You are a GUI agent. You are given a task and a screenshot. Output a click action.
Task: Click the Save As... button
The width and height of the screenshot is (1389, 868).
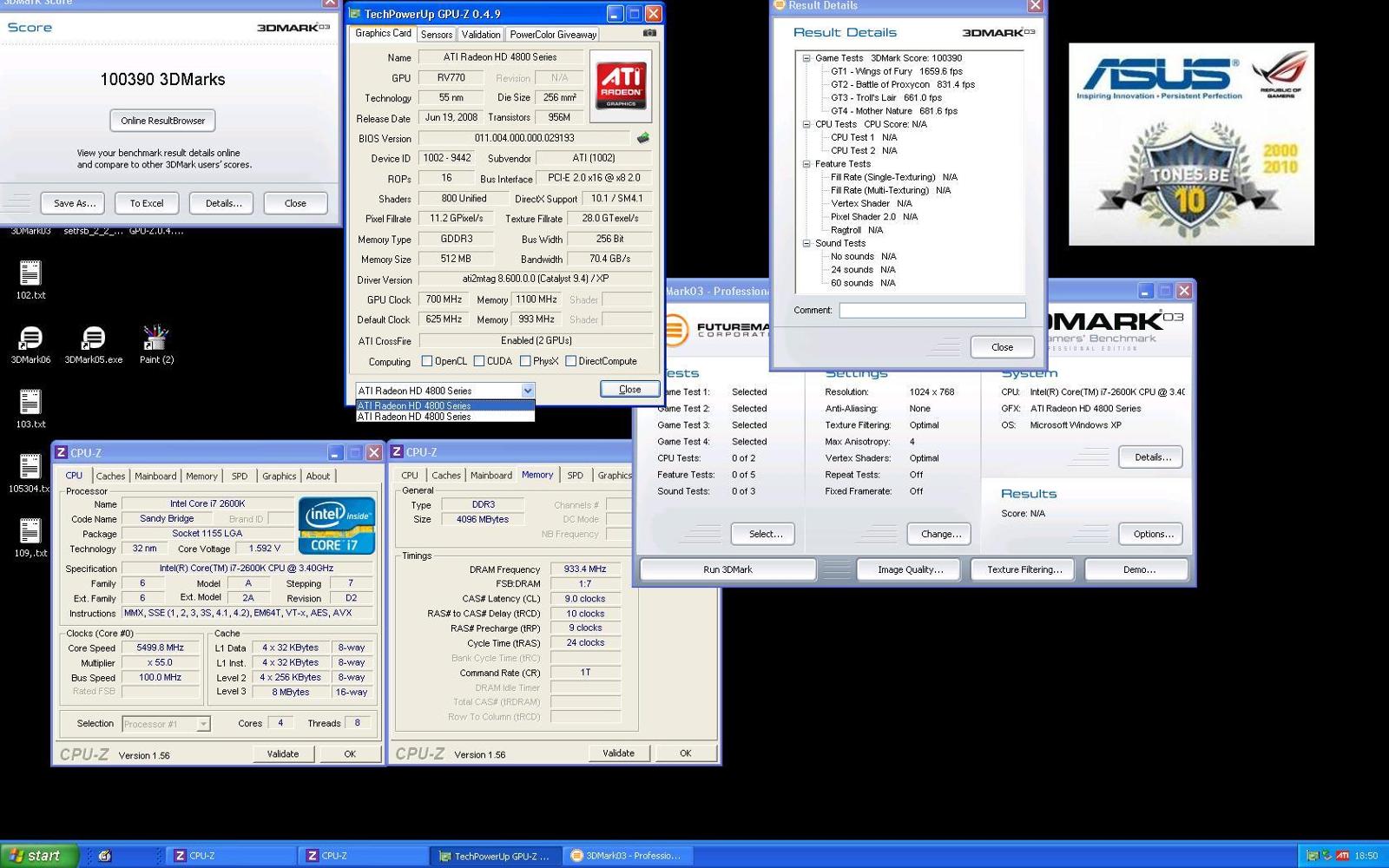click(x=75, y=203)
